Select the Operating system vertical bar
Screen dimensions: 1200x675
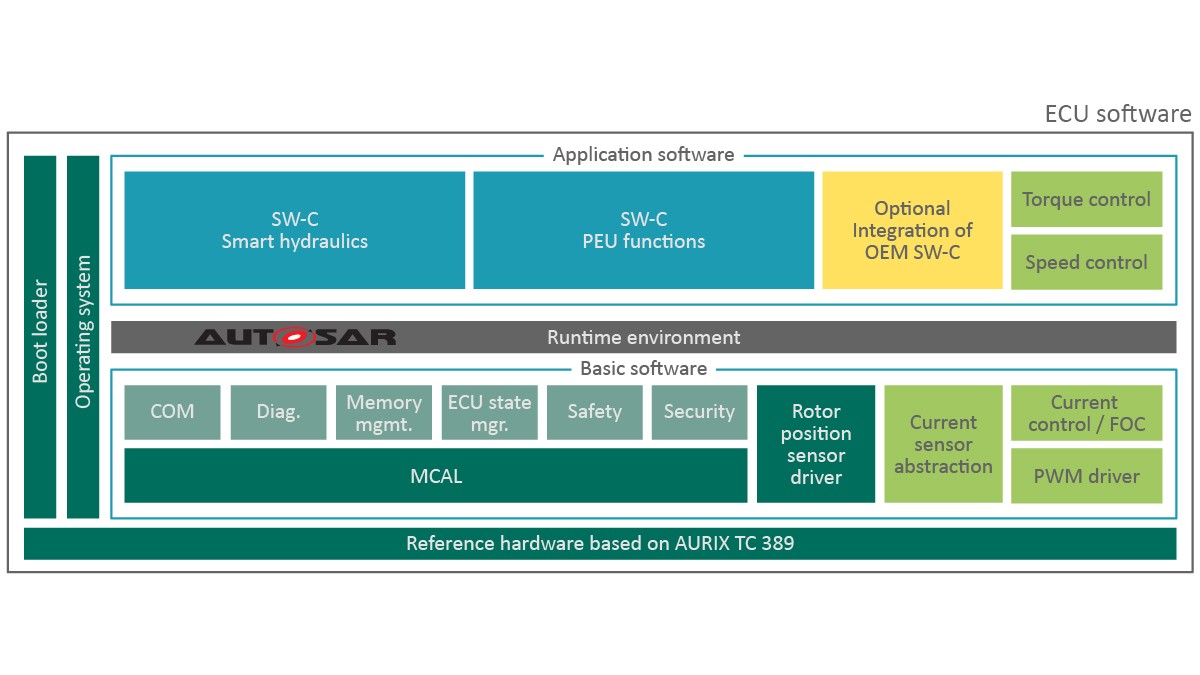point(83,337)
